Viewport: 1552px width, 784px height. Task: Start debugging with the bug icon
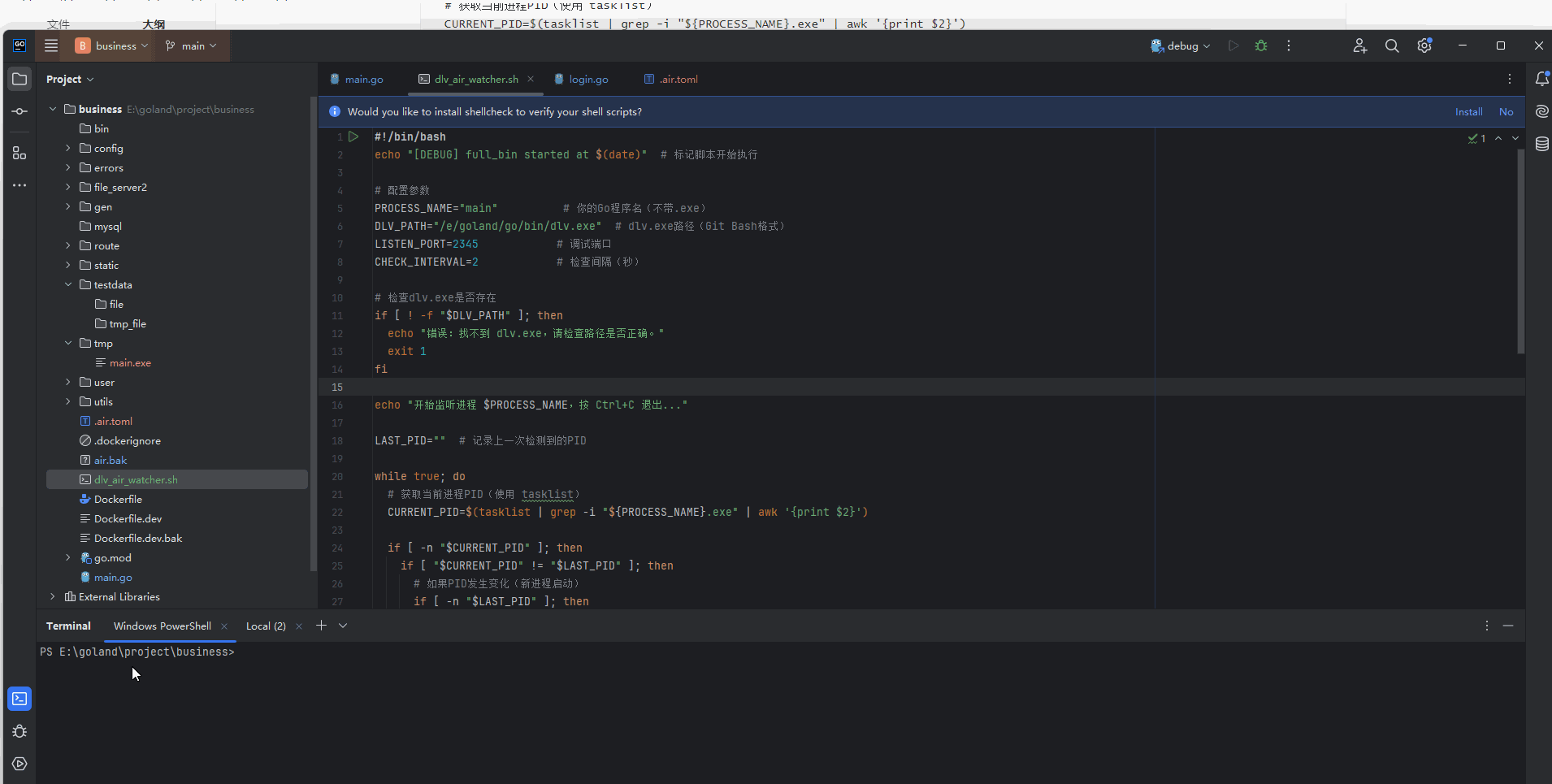click(1261, 45)
